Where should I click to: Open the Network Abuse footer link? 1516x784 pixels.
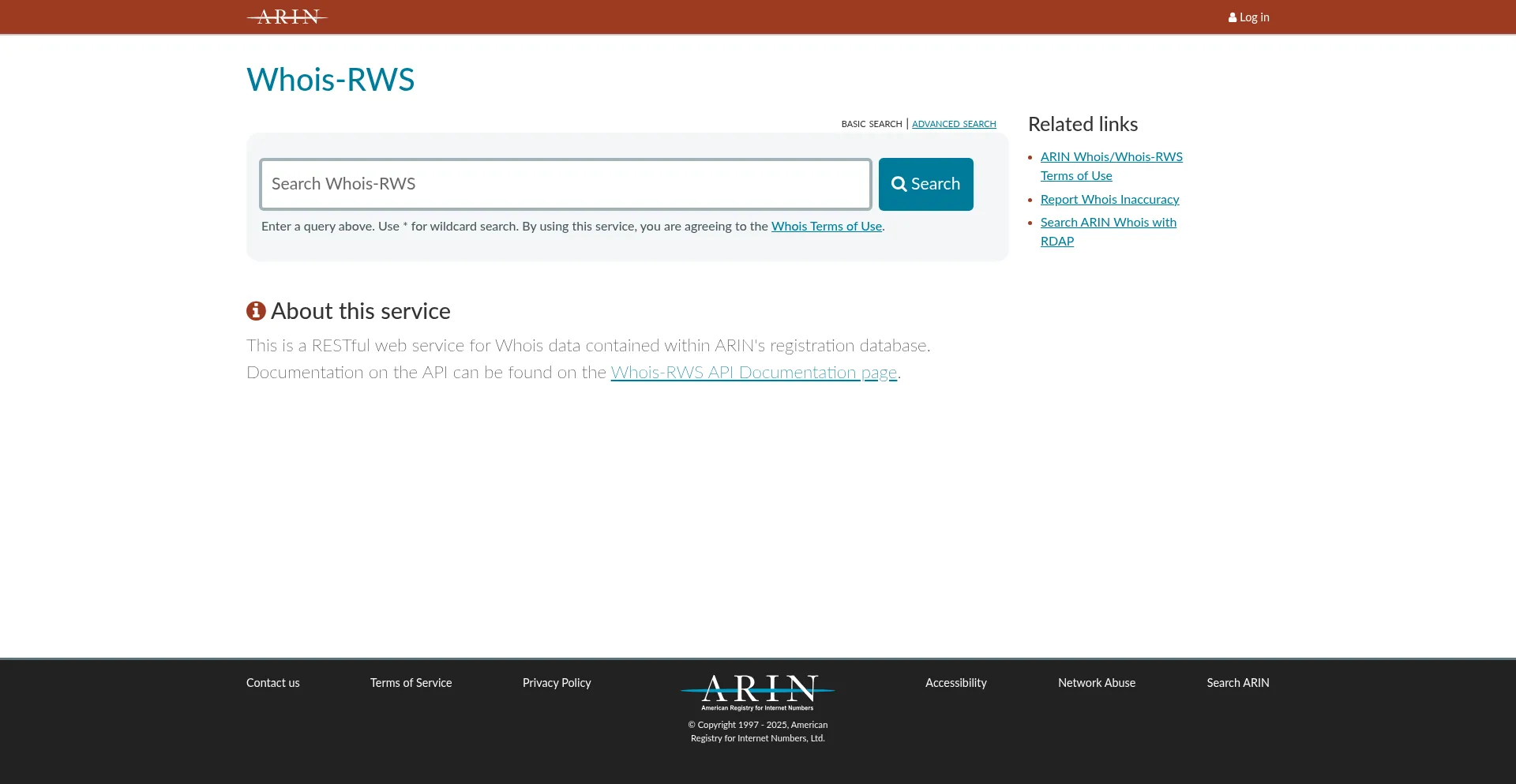(x=1097, y=683)
